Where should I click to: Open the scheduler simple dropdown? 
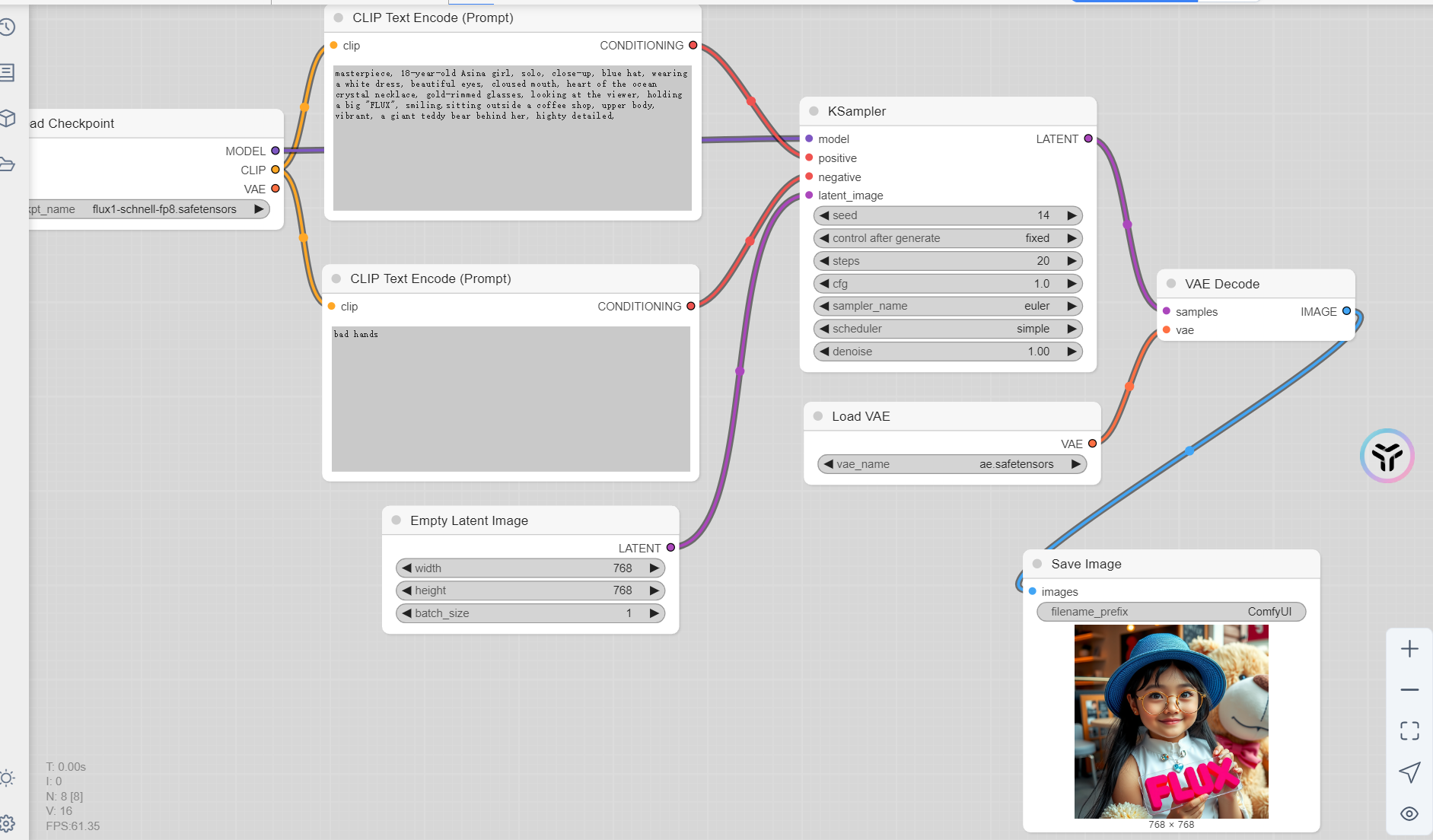tap(947, 329)
